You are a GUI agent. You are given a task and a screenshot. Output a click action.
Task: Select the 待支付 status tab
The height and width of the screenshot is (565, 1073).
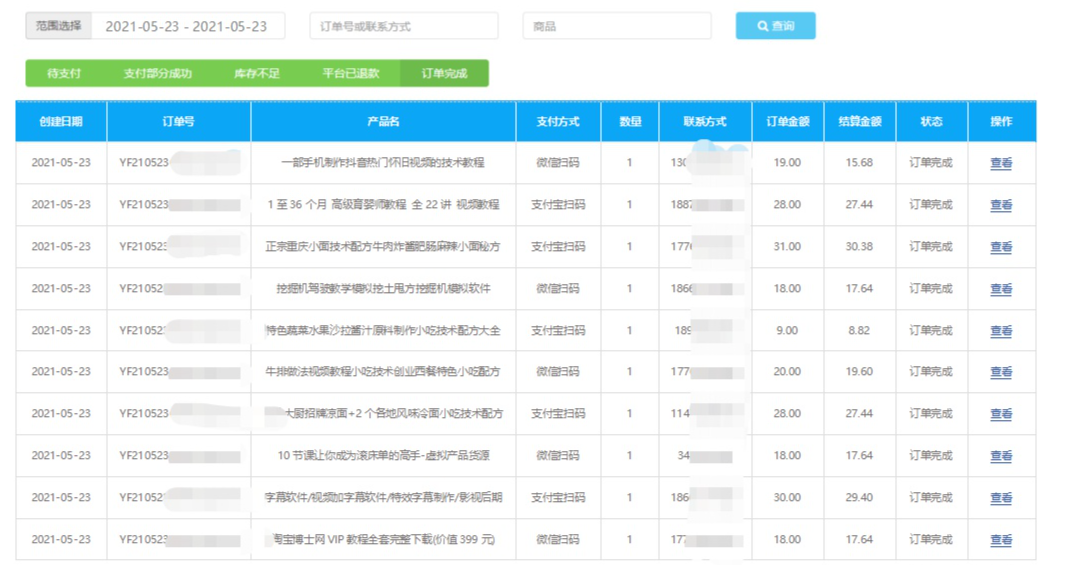click(64, 73)
